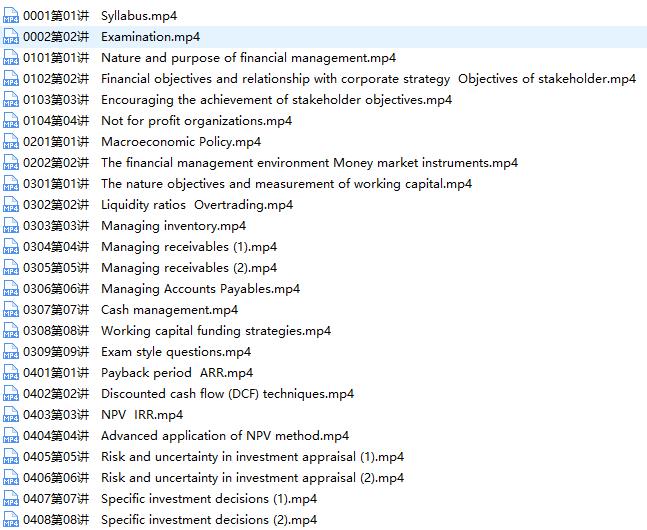
Task: Select Nature and purpose of financial management.mp4
Action: click(x=248, y=58)
